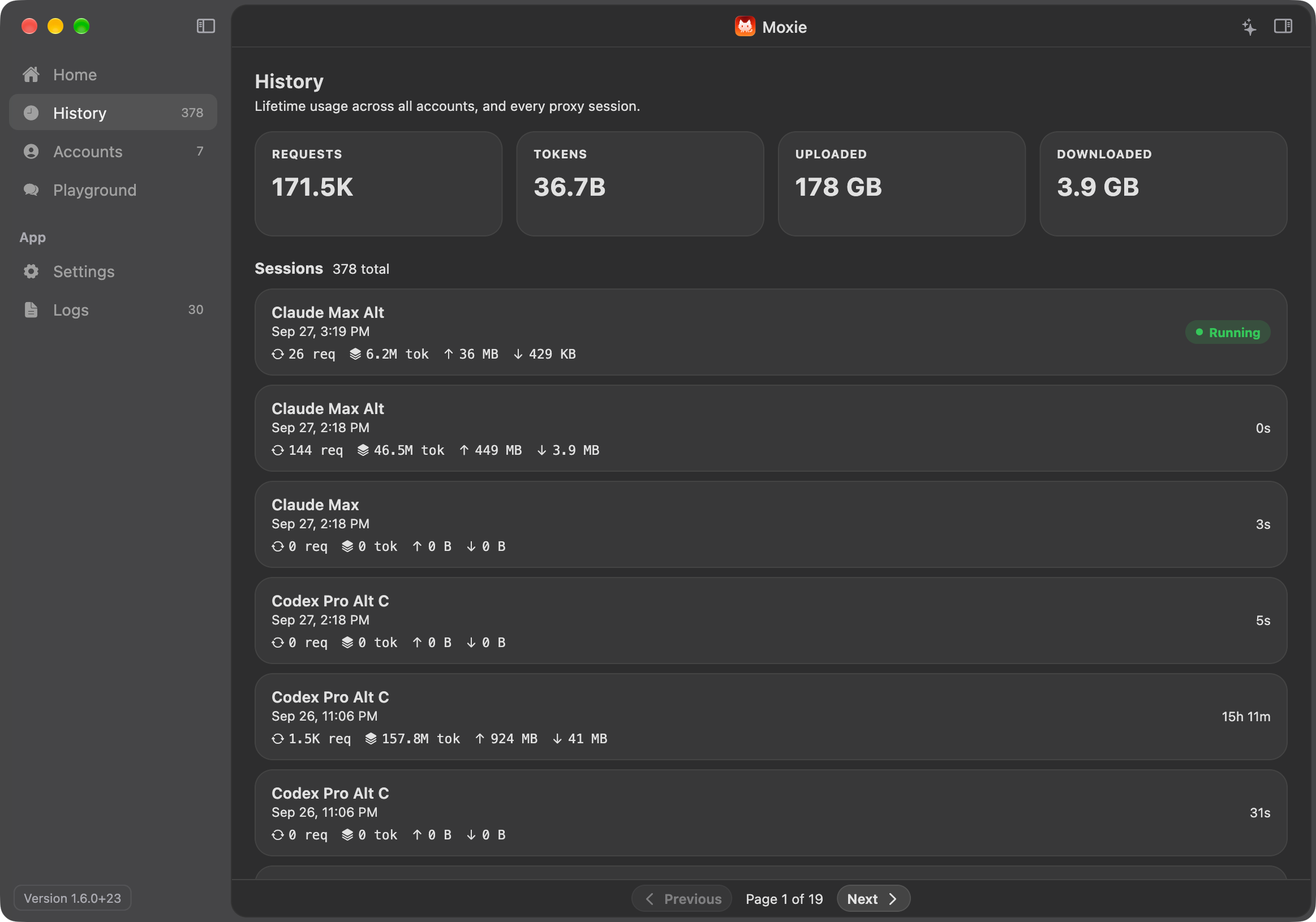The height and width of the screenshot is (922, 1316).
Task: Click download arrow beside 41 MB
Action: 557,739
